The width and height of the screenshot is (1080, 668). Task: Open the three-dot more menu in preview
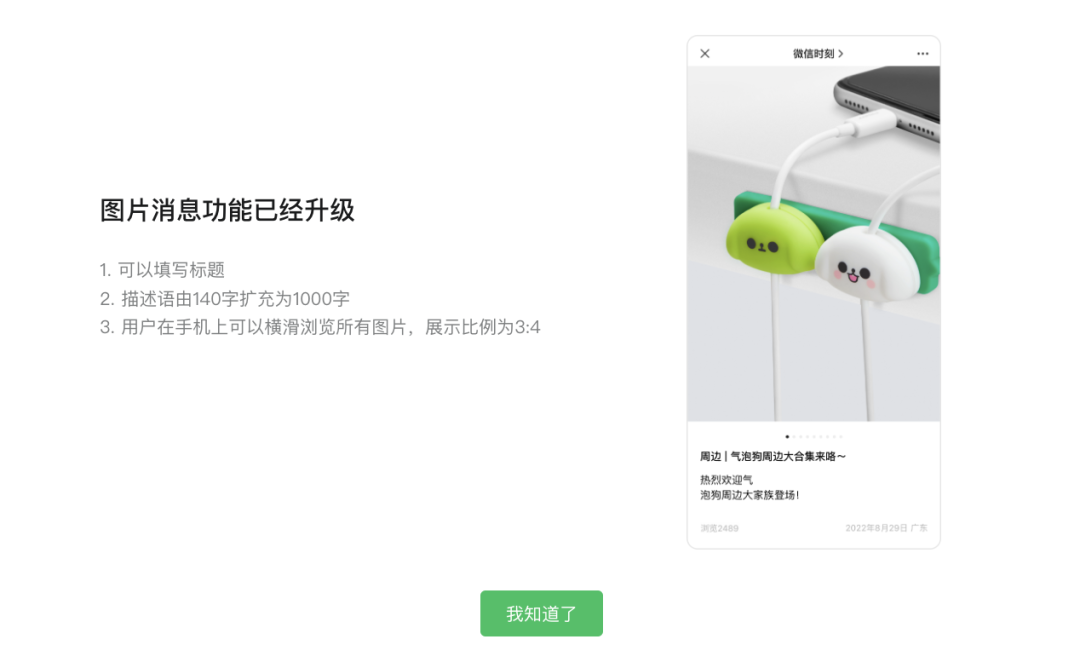[x=922, y=54]
